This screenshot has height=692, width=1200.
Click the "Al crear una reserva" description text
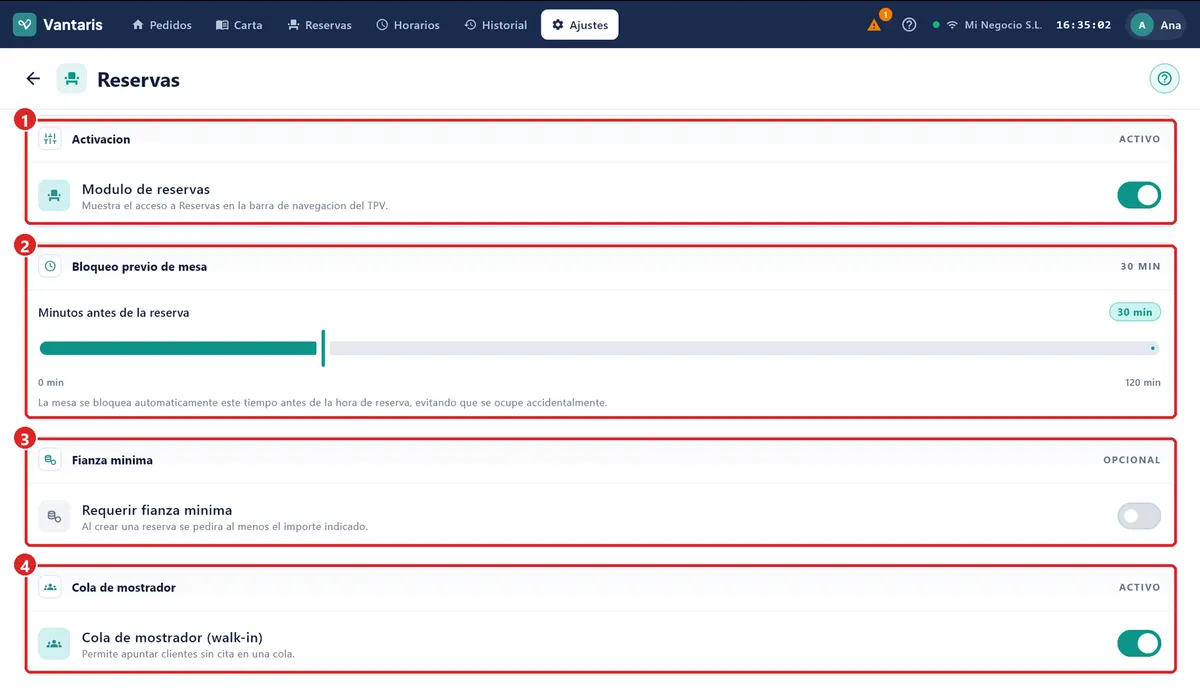(225, 526)
